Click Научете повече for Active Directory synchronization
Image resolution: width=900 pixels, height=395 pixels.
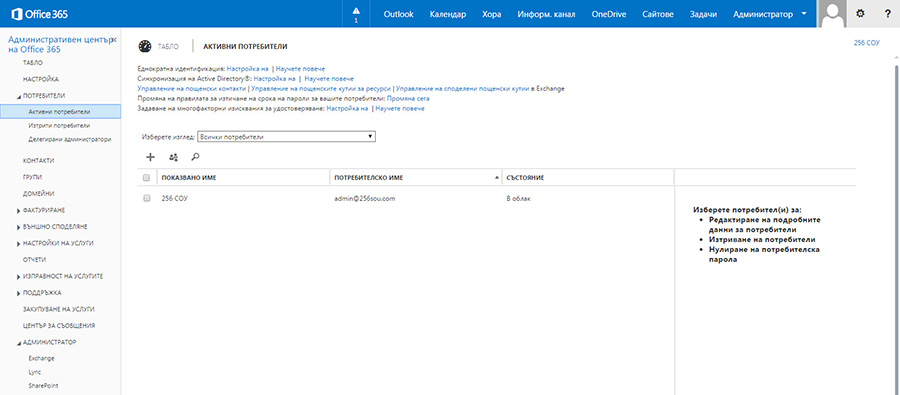pos(329,79)
